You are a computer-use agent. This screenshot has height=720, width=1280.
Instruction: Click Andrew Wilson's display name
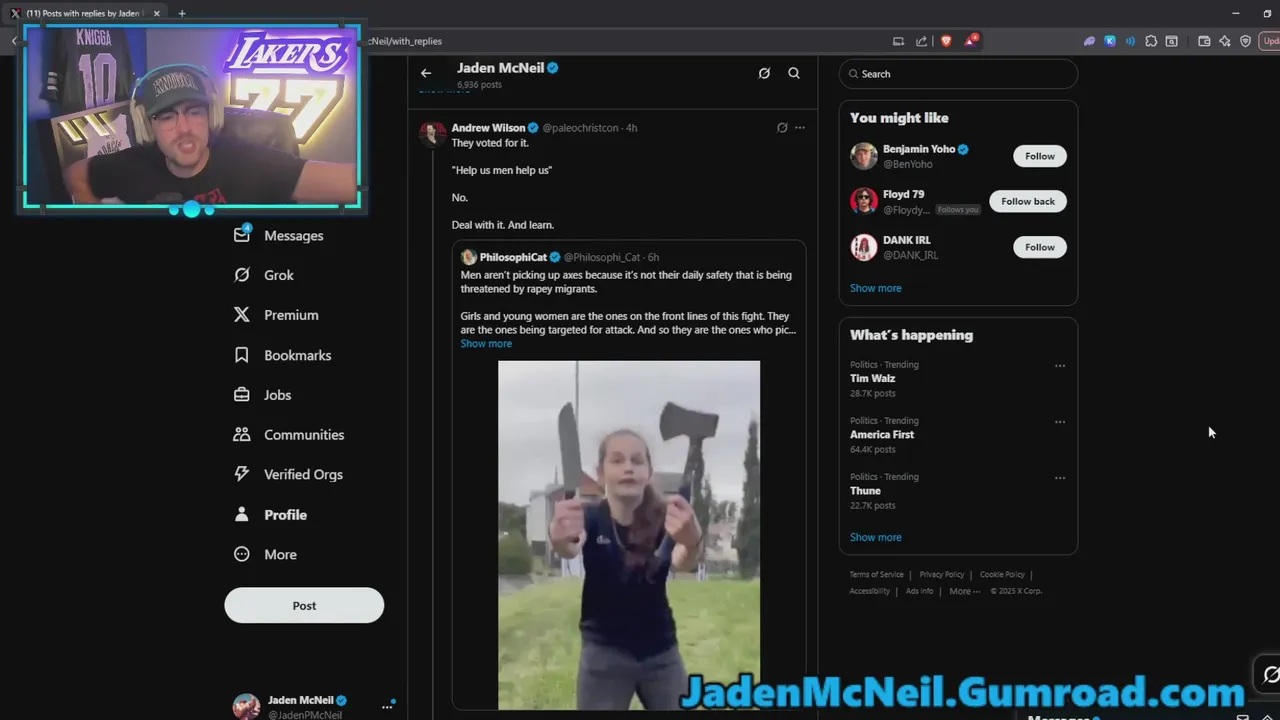pos(488,128)
